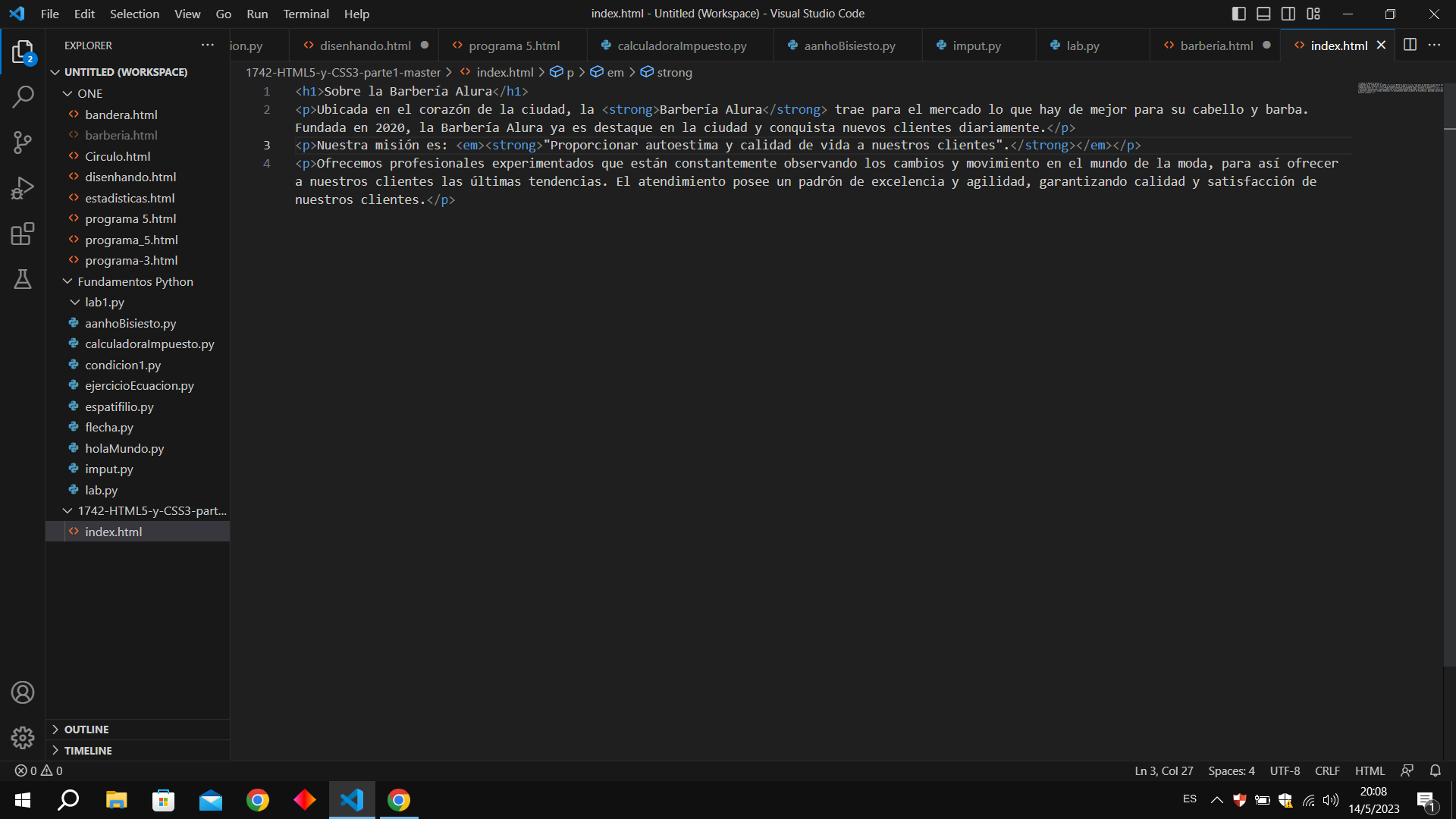The height and width of the screenshot is (819, 1456).
Task: Toggle Secondary Side Bar visibility
Action: point(1288,14)
